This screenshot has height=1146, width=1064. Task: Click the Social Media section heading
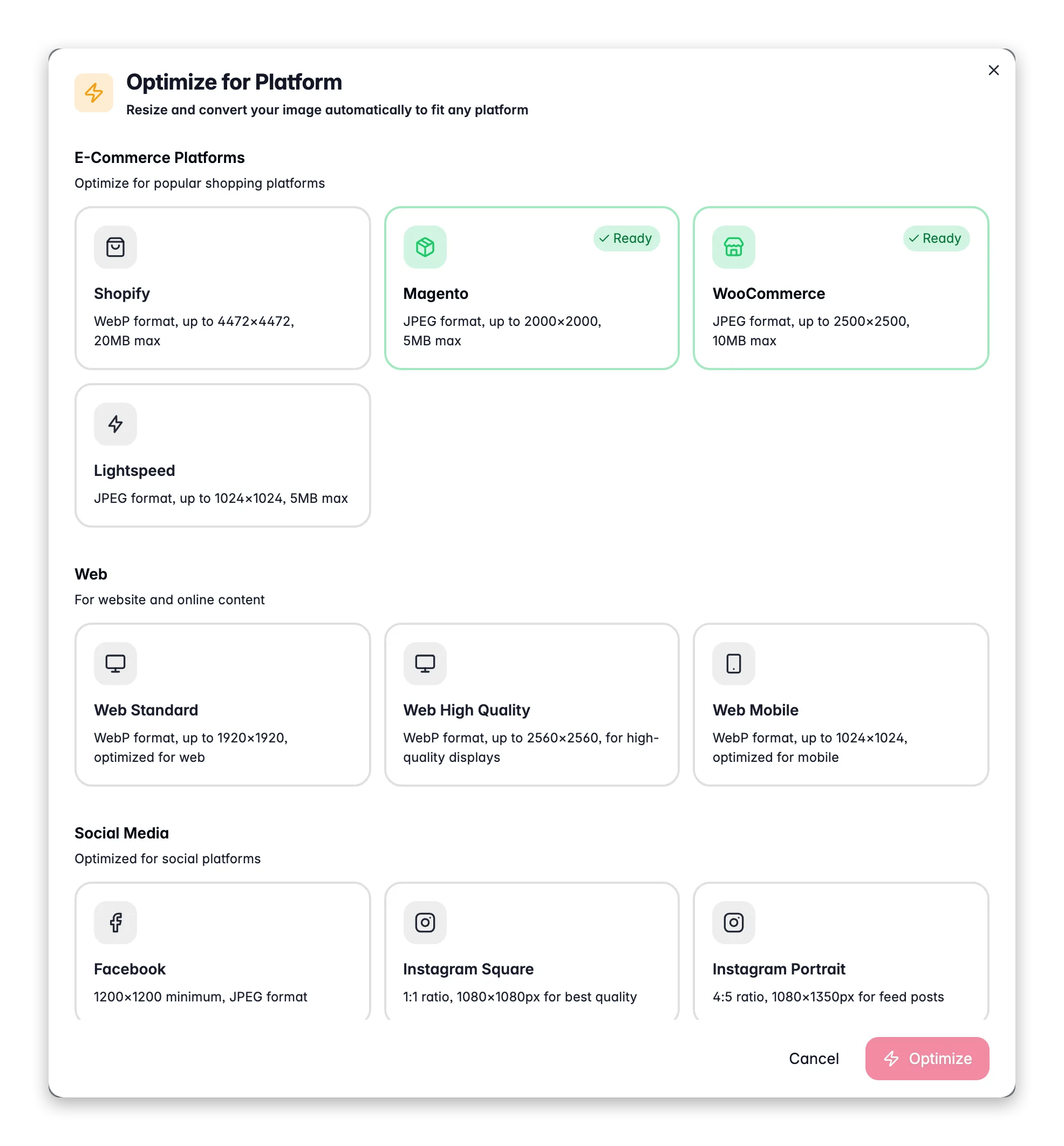pos(121,833)
